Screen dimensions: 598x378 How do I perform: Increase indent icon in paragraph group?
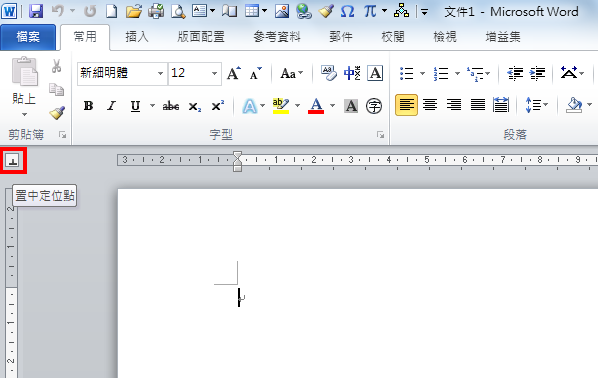[537, 73]
